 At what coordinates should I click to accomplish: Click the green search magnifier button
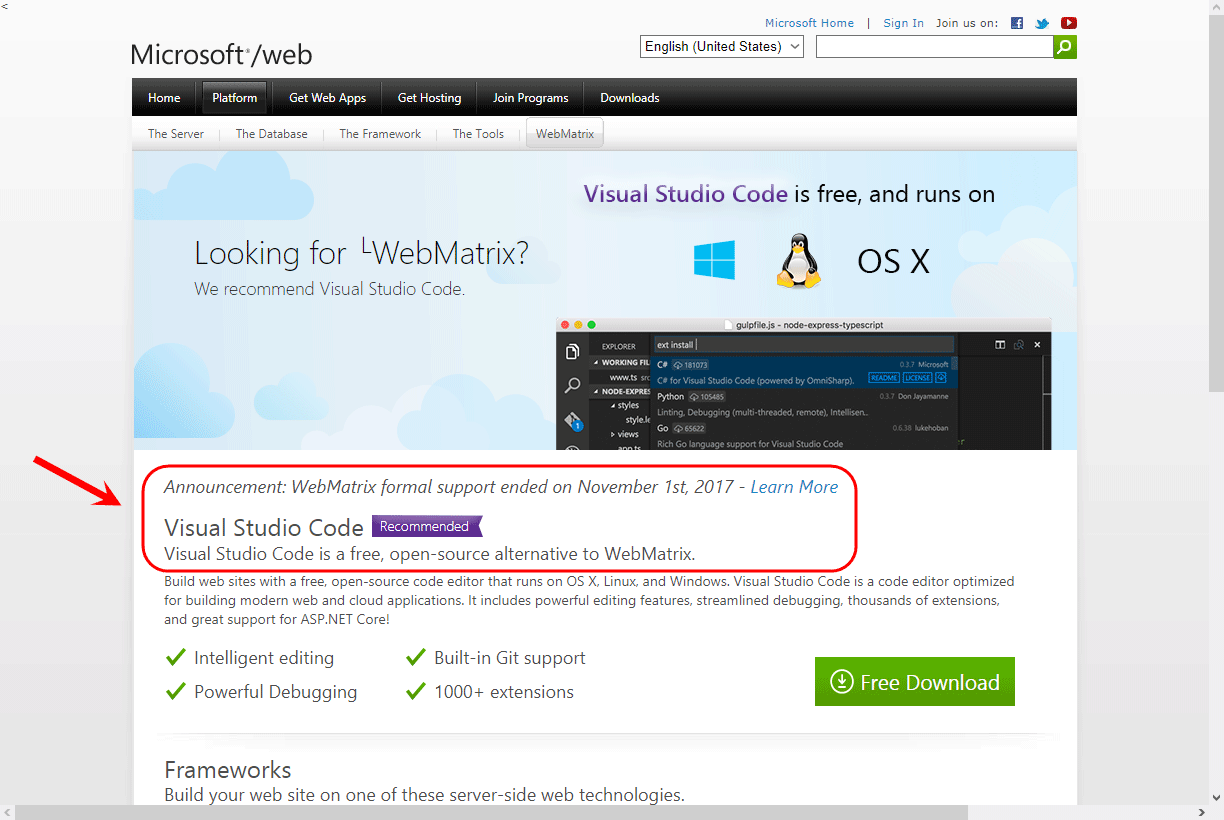coord(1065,47)
